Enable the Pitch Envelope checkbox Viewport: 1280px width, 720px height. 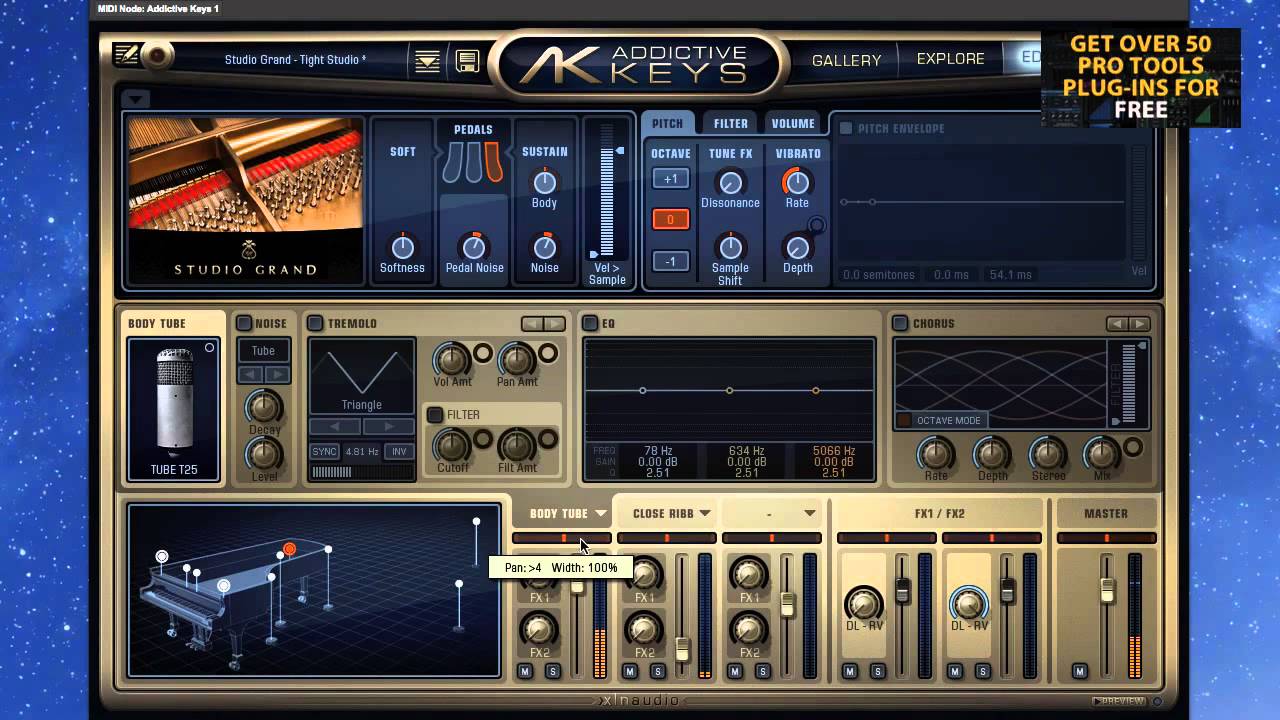(x=846, y=128)
